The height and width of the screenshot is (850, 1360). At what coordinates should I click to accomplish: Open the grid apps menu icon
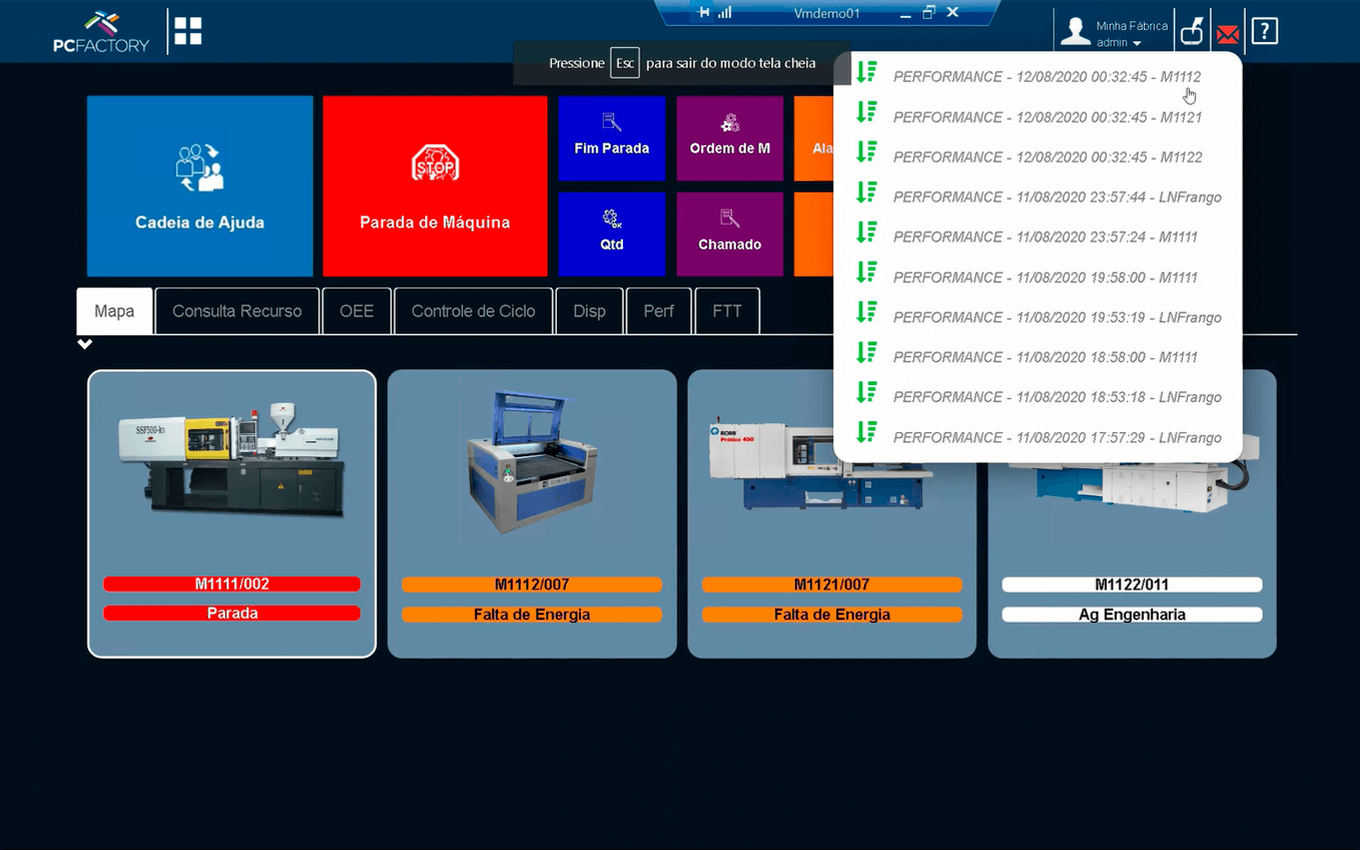[188, 31]
